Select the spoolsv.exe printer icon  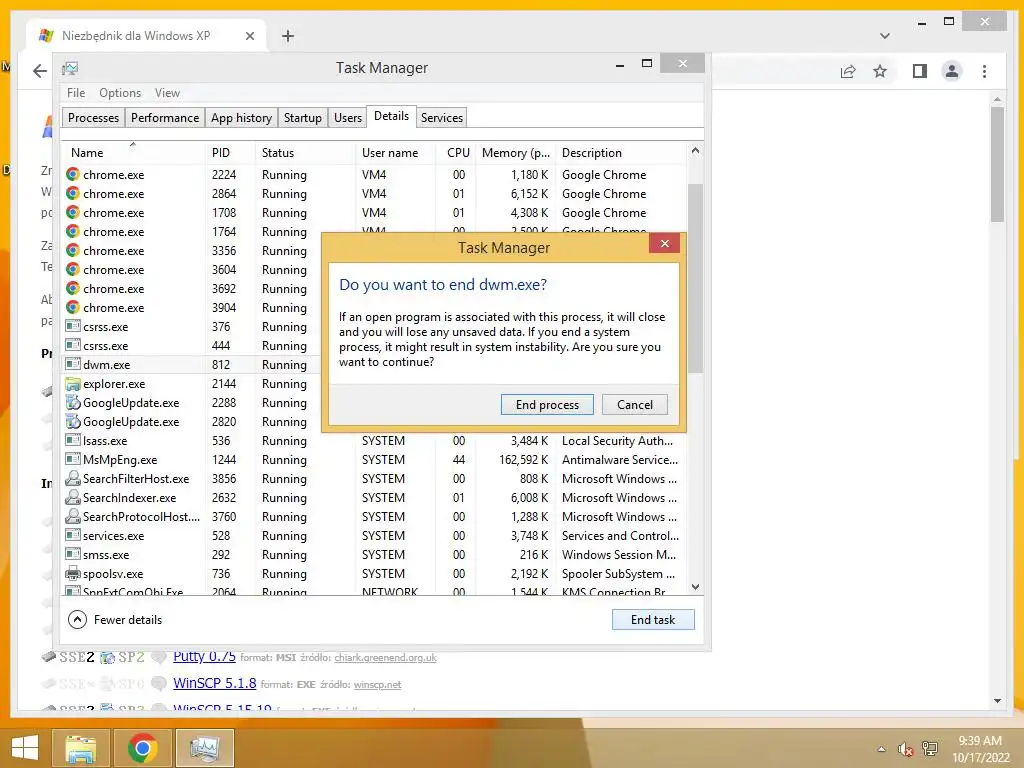[x=72, y=573]
